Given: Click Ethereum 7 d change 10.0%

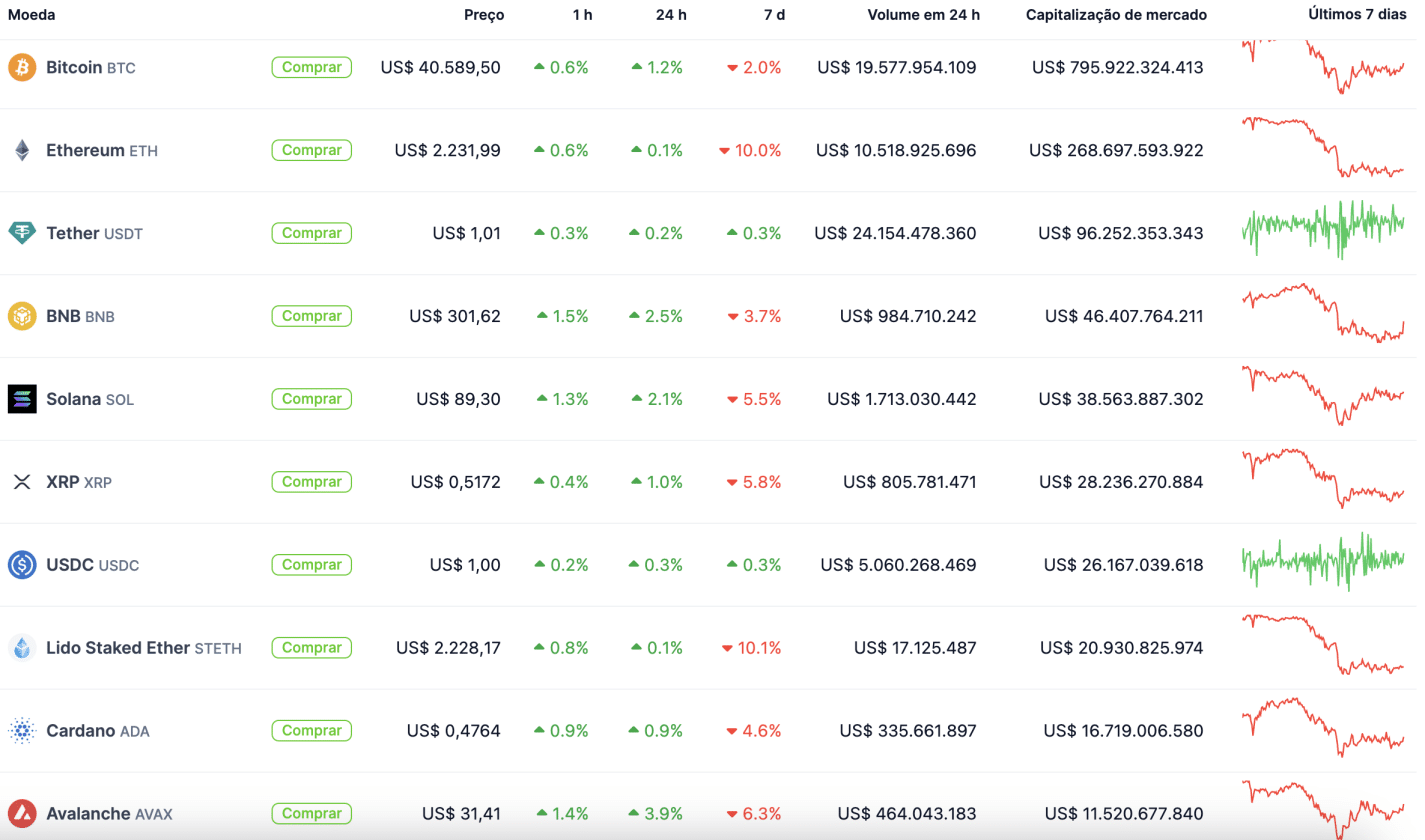Looking at the screenshot, I should tap(750, 150).
